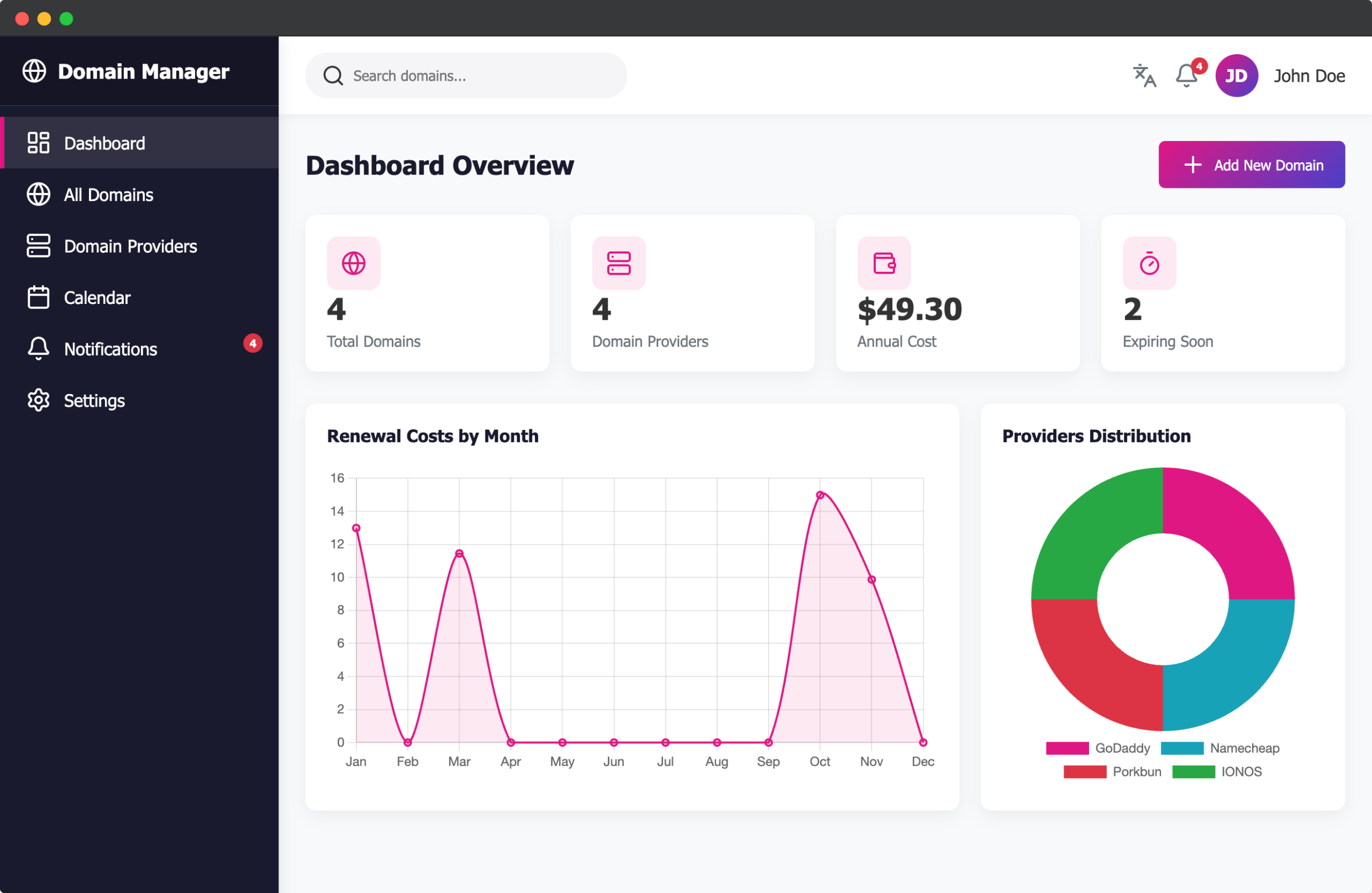Image resolution: width=1372 pixels, height=893 pixels.
Task: Open Settings from the sidebar
Action: click(94, 401)
